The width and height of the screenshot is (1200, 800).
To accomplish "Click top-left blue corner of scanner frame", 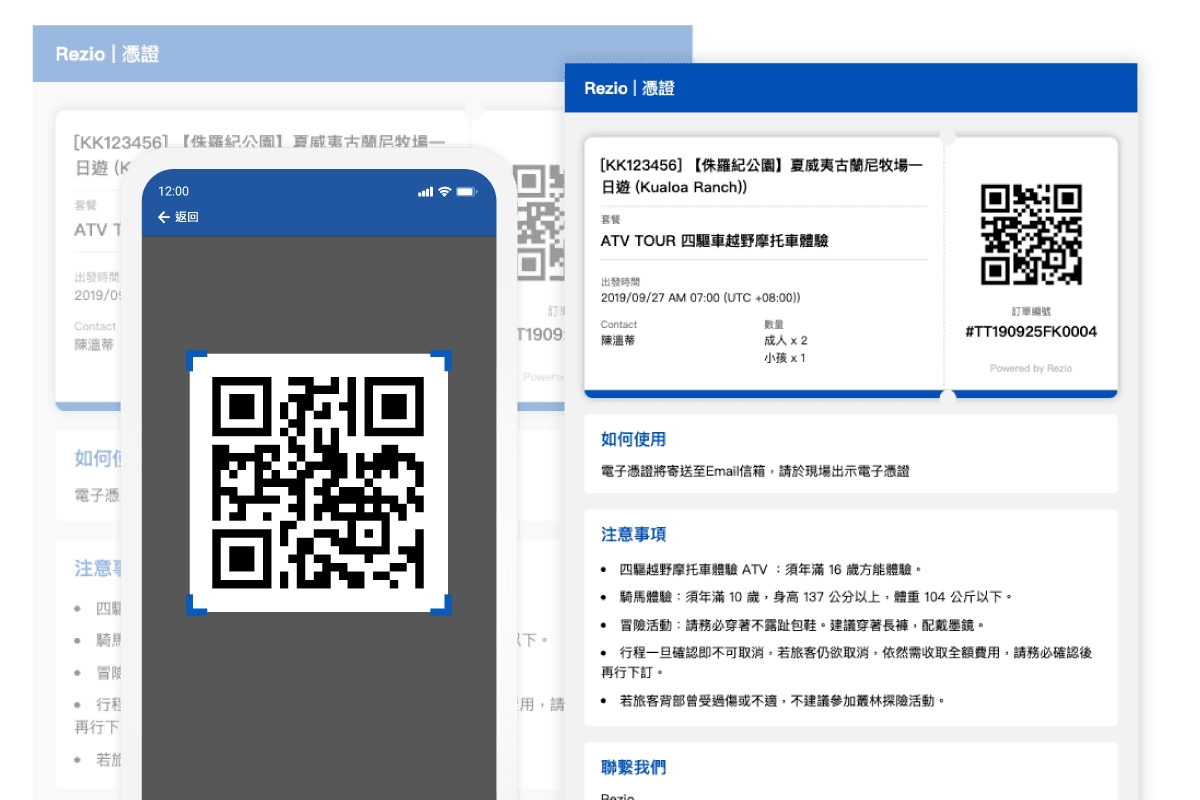I will (197, 360).
